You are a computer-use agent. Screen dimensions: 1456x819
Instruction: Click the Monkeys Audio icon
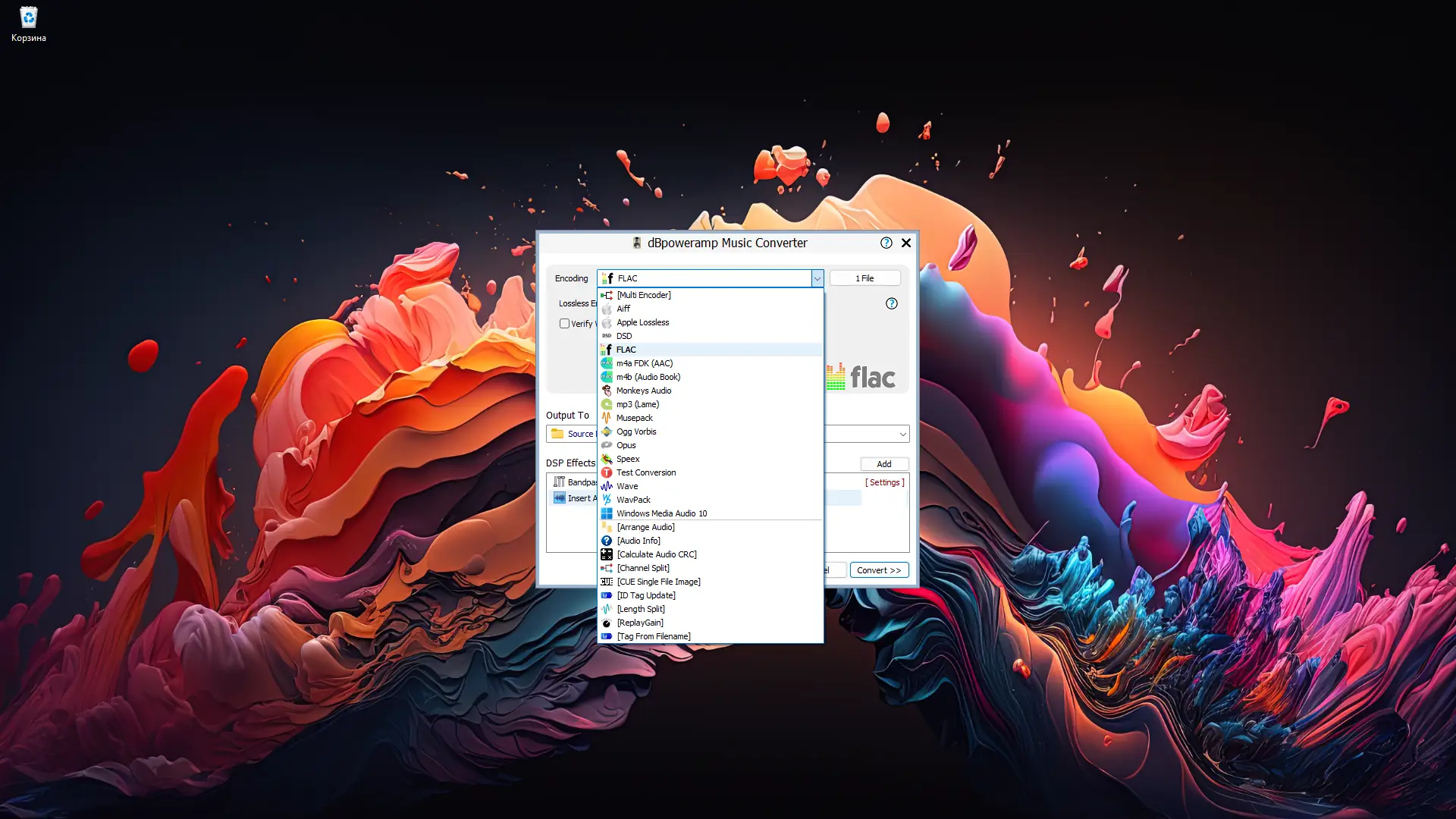pos(607,391)
